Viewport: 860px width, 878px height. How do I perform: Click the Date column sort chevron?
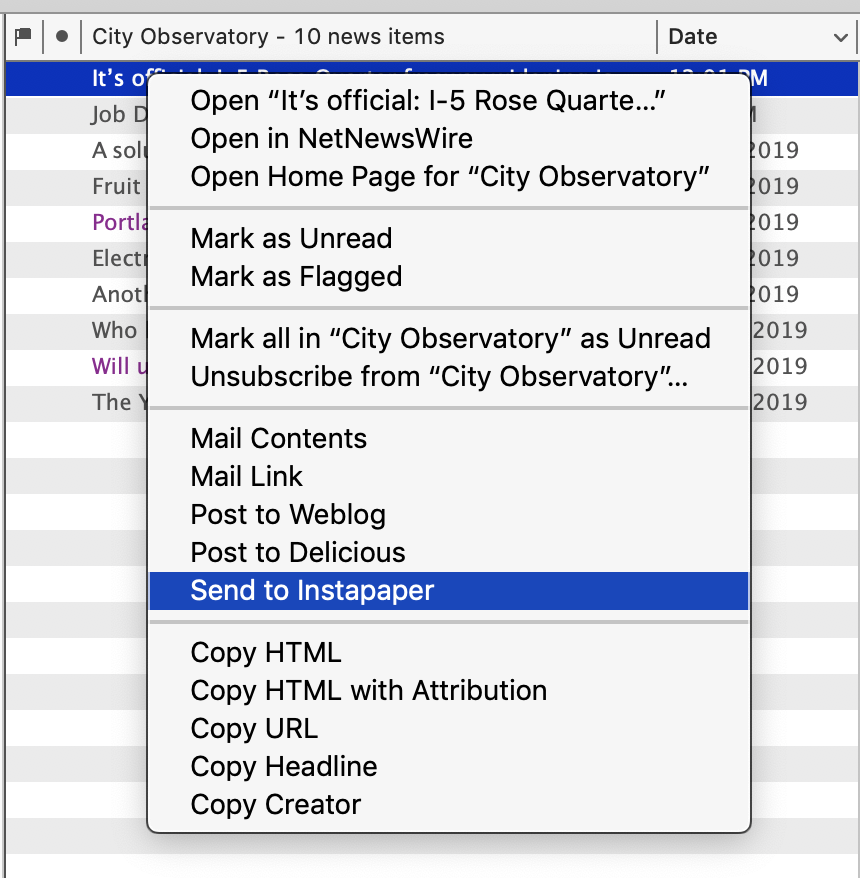point(840,38)
